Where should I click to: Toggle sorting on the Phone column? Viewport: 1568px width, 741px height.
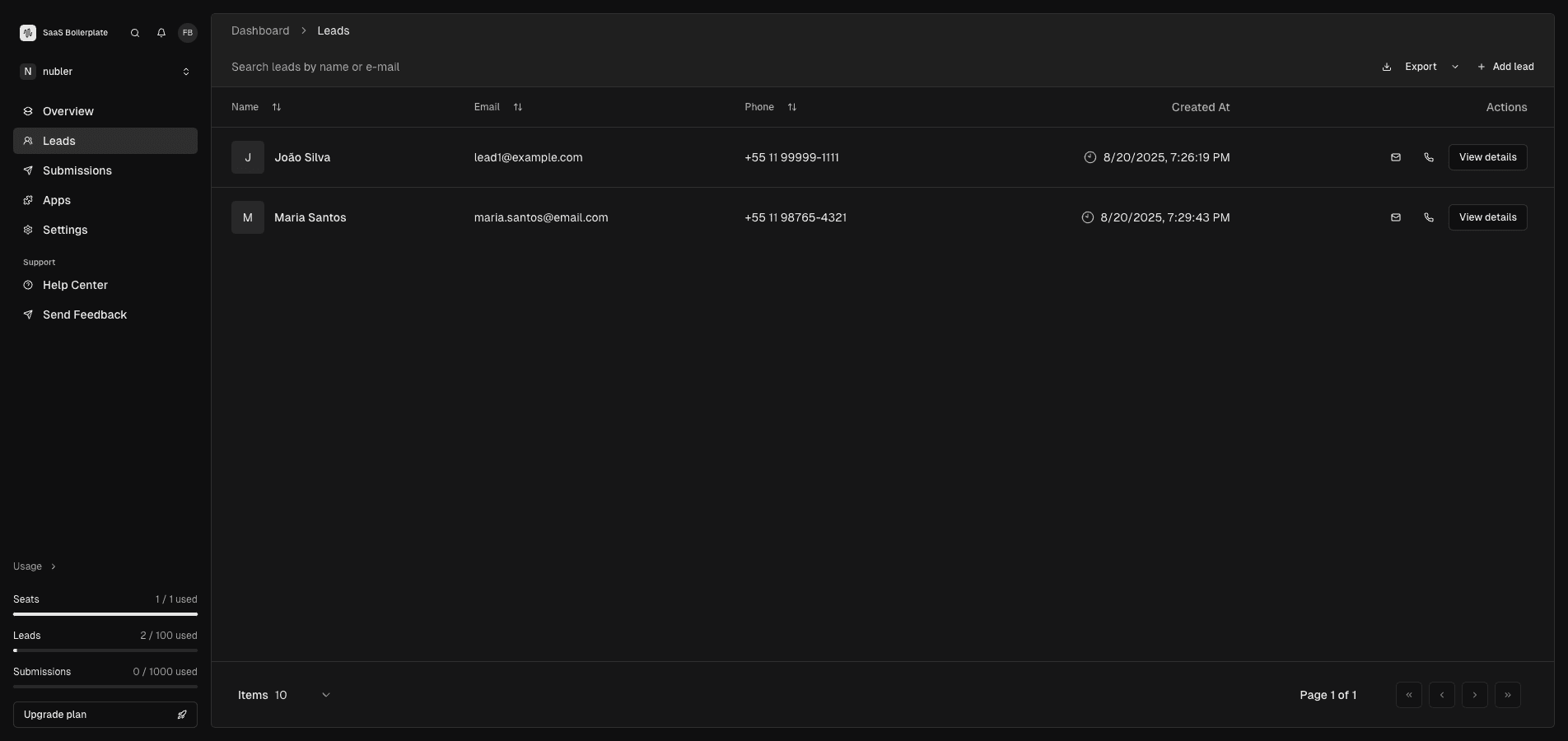tap(792, 107)
